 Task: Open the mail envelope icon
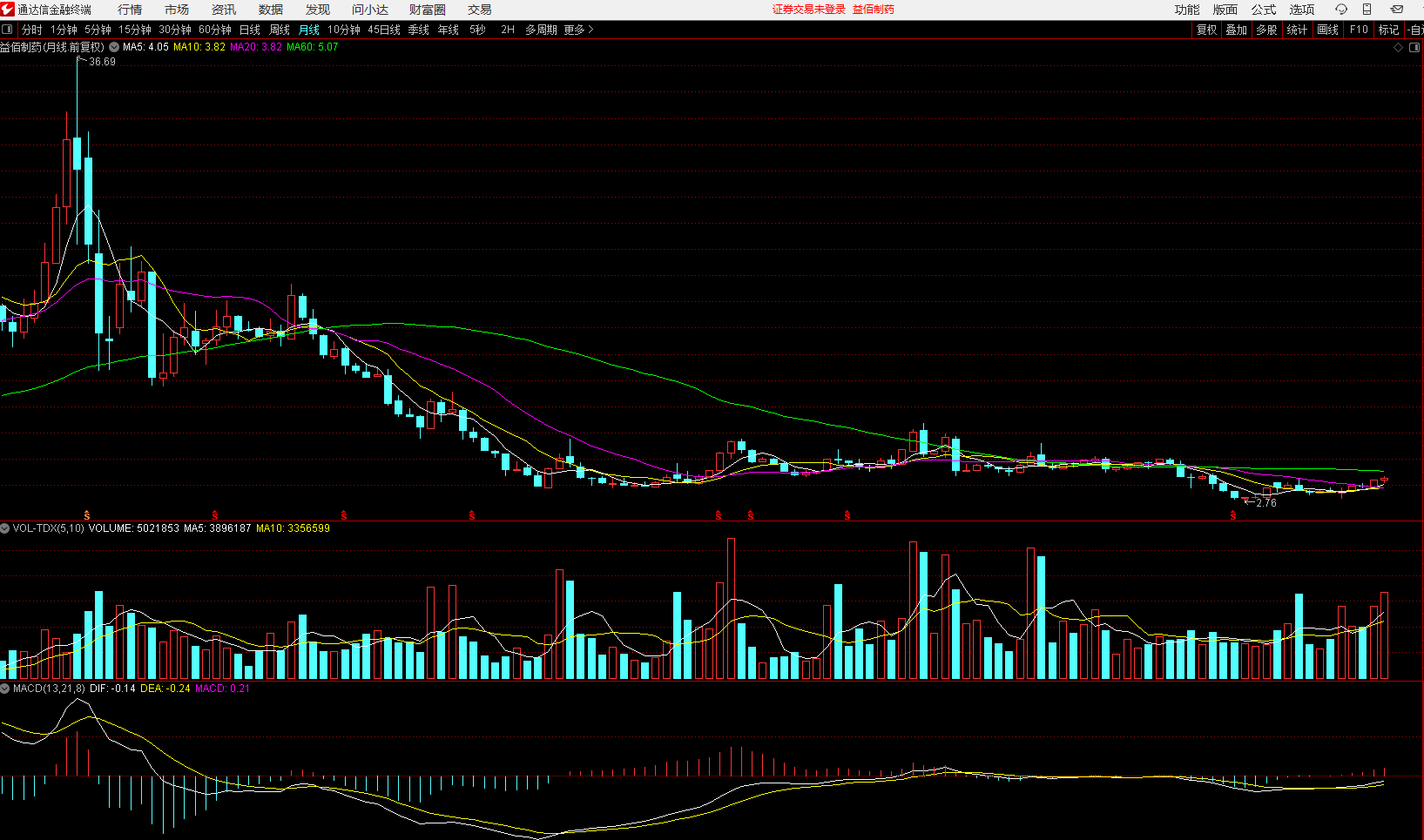pyautogui.click(x=1397, y=10)
